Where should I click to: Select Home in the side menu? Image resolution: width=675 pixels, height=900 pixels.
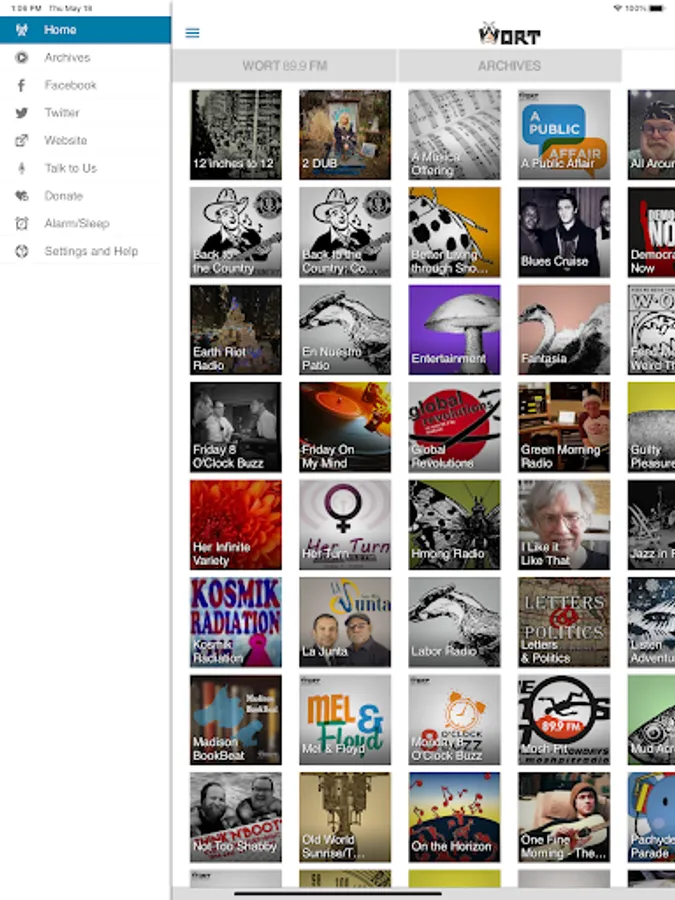(x=86, y=30)
